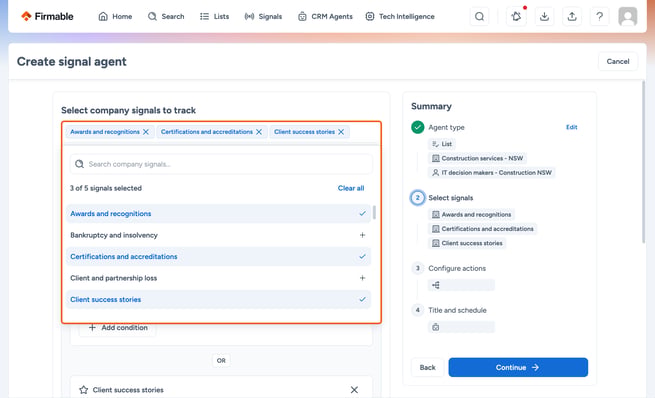This screenshot has width=655, height=398.
Task: Open the help question mark icon
Action: [x=599, y=16]
